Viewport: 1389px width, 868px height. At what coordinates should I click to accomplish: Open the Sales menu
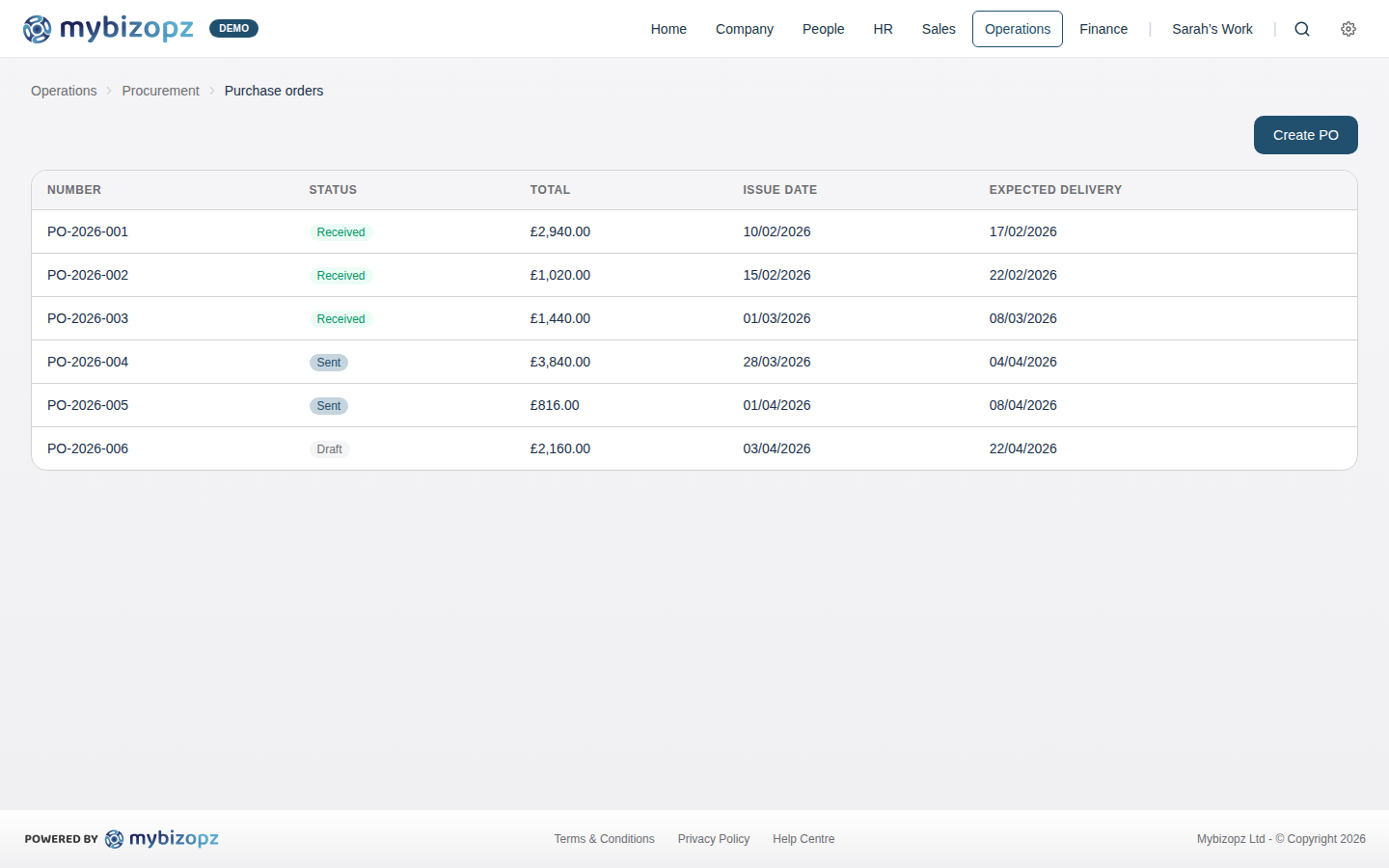pyautogui.click(x=939, y=29)
